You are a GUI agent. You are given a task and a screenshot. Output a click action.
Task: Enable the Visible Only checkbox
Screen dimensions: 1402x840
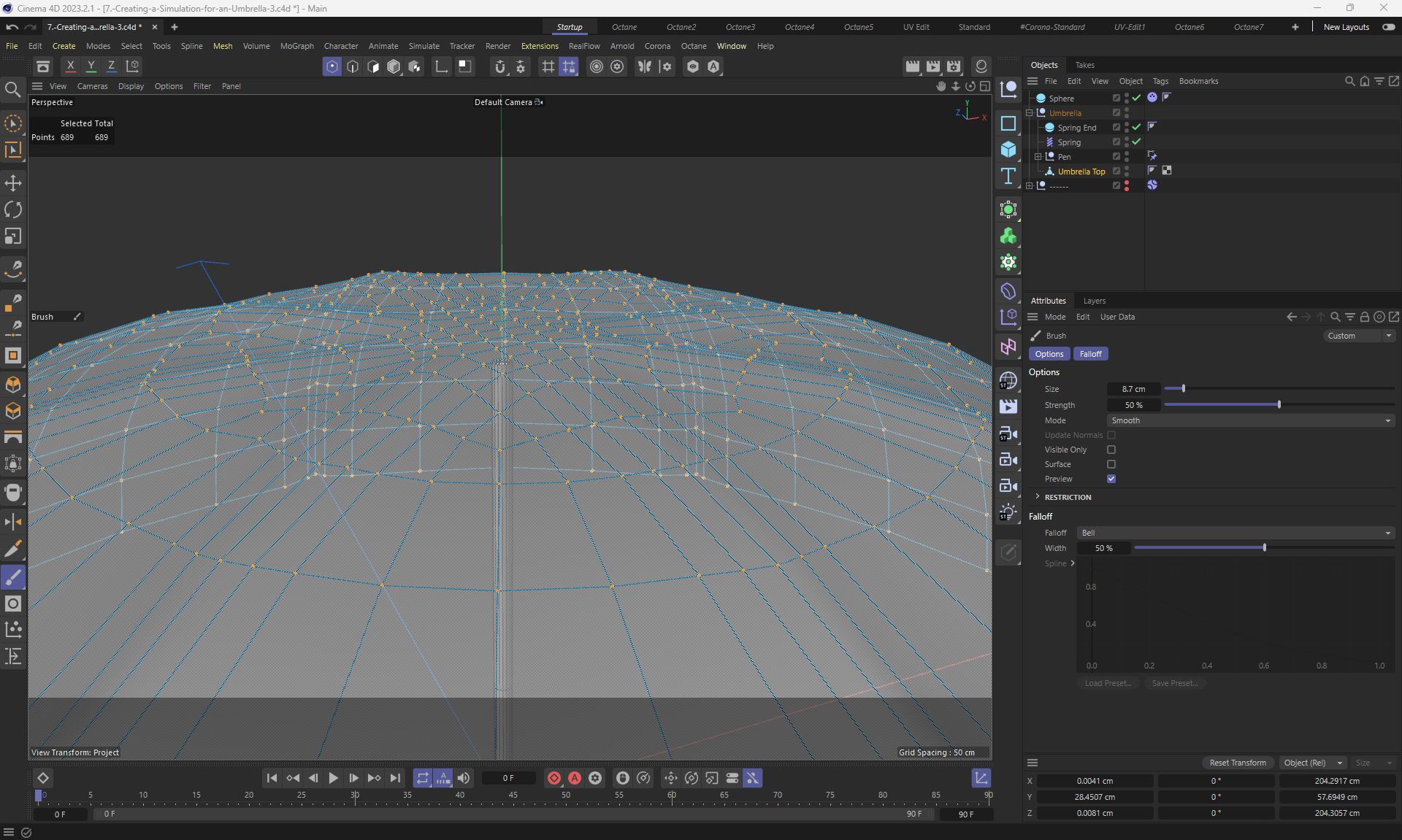click(1111, 450)
